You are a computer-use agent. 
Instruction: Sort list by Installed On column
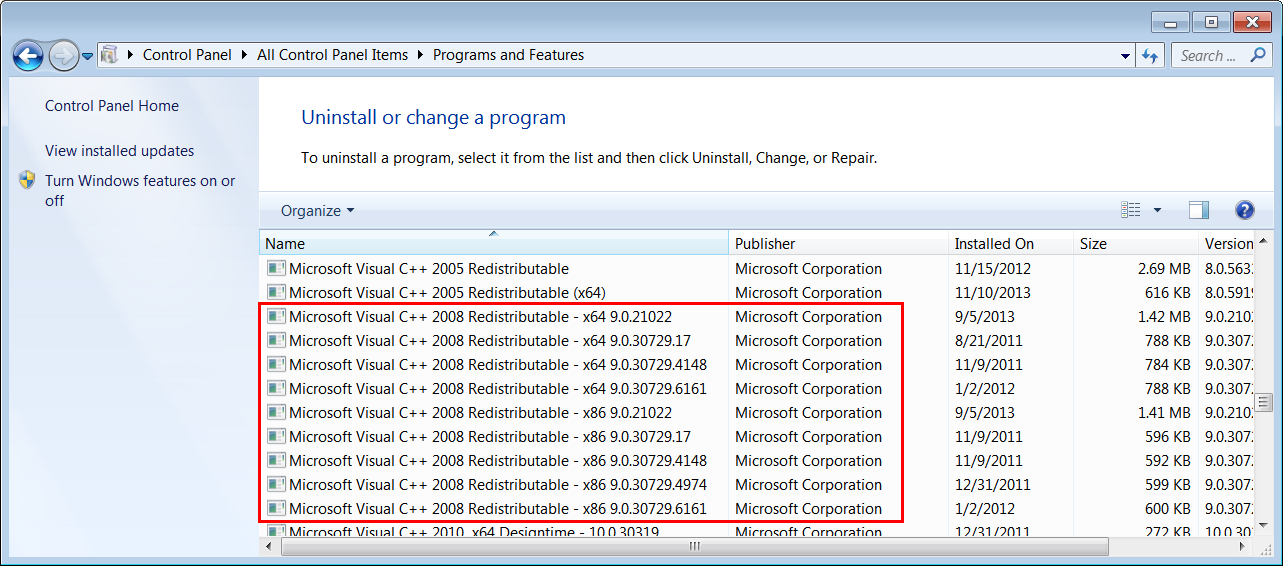point(1010,243)
